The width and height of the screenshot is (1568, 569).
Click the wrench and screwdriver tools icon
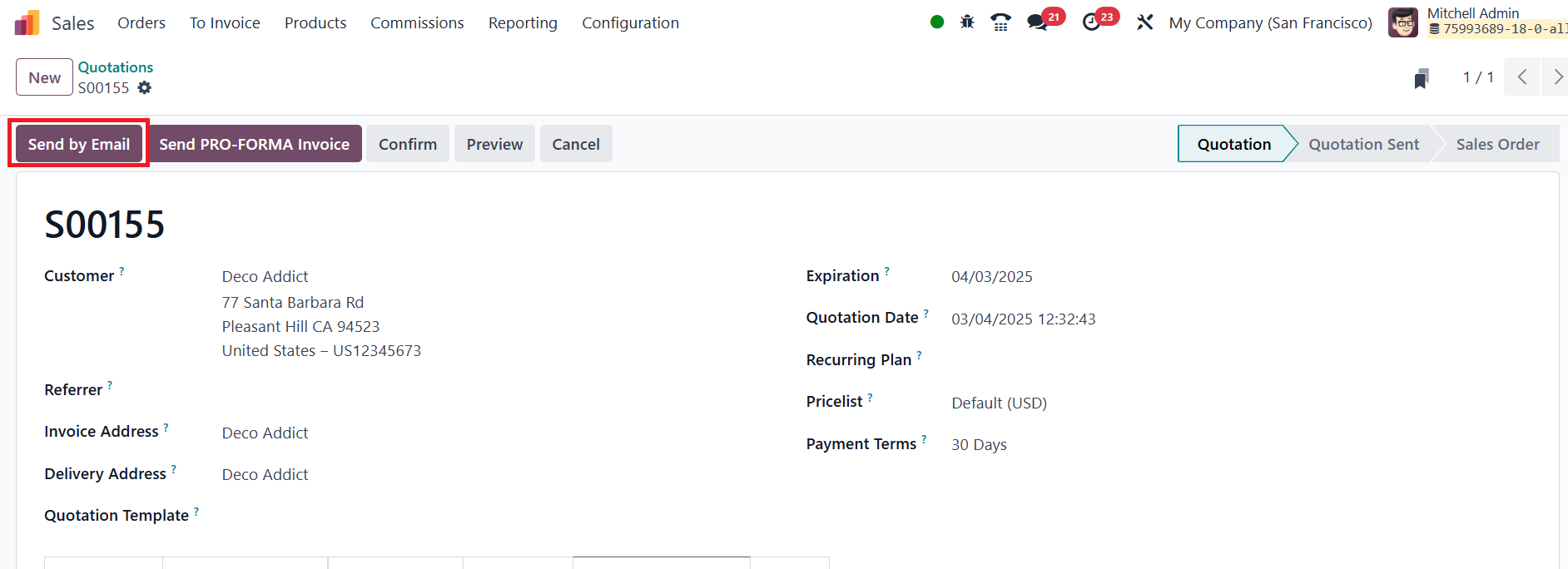point(1145,22)
